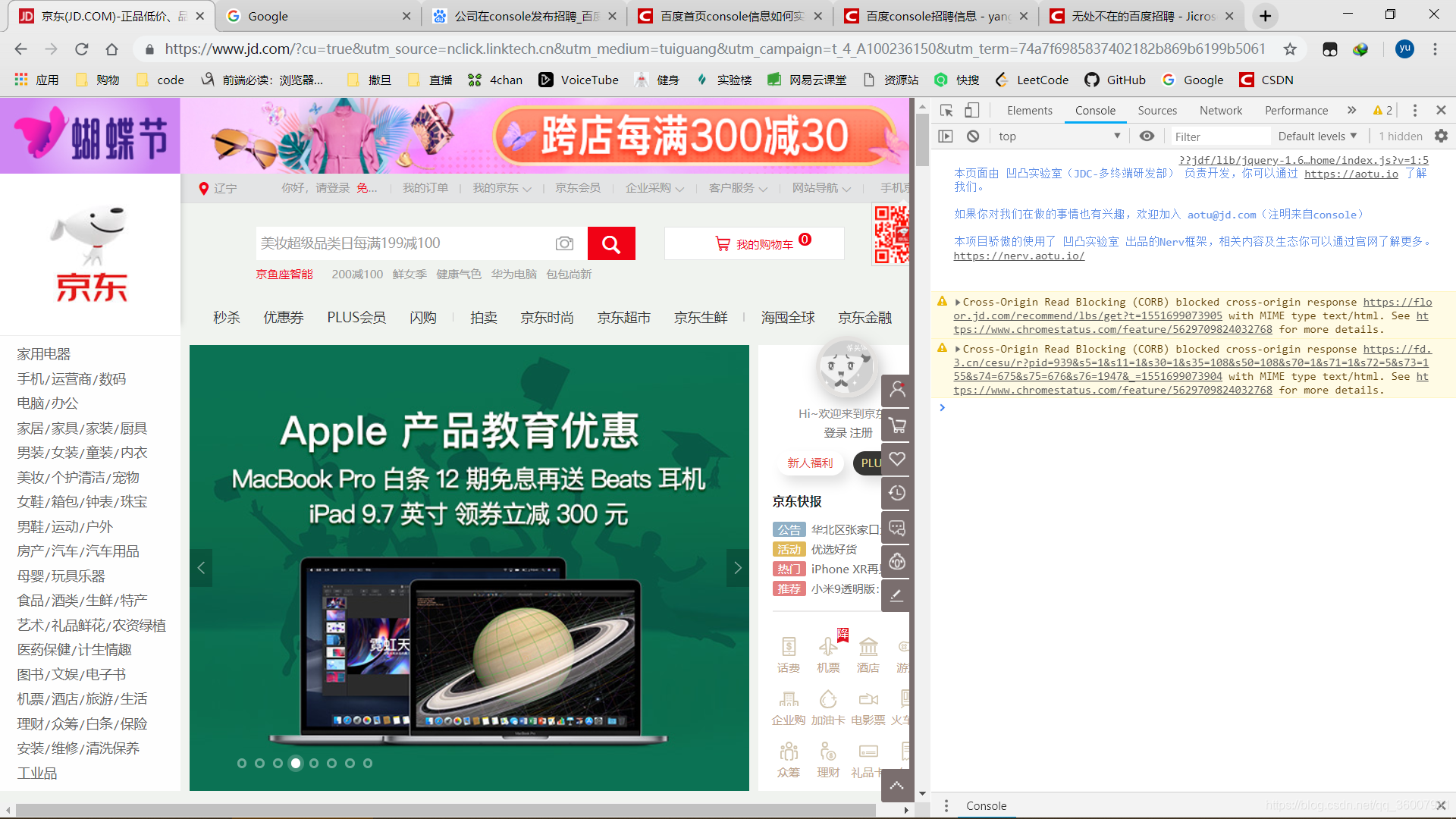
Task: Click the 话费 phone bill icon
Action: [x=789, y=646]
